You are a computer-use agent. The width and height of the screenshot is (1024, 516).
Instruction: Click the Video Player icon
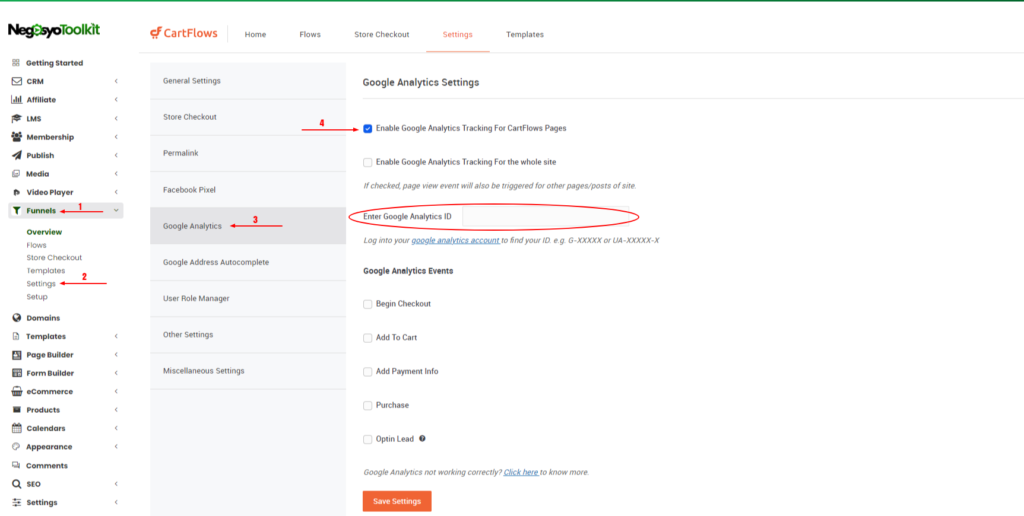point(16,192)
